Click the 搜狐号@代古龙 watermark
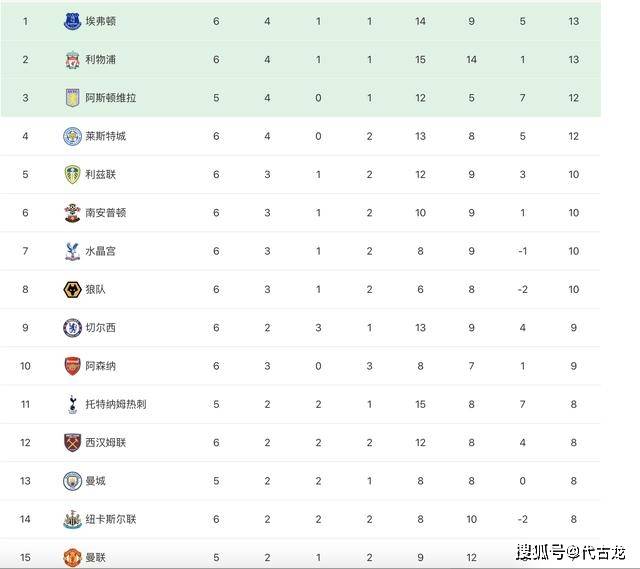640x569 pixels. click(570, 553)
